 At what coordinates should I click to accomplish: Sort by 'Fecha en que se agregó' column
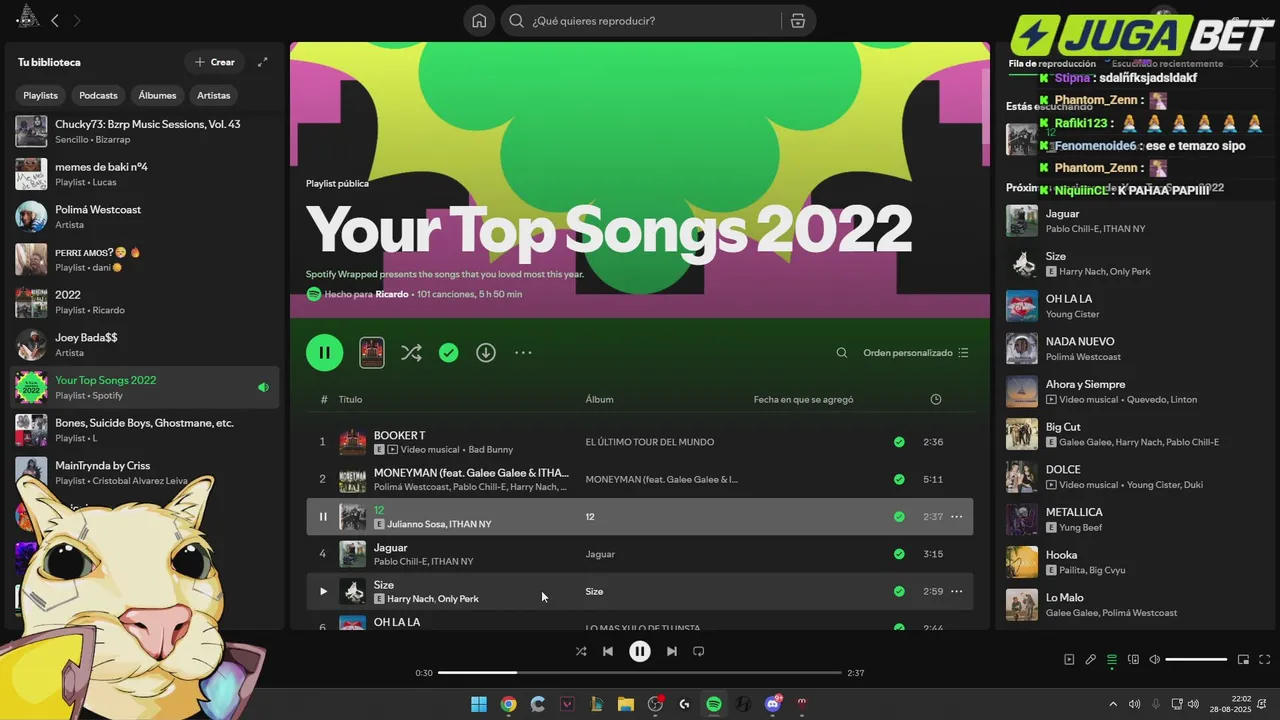(x=803, y=399)
